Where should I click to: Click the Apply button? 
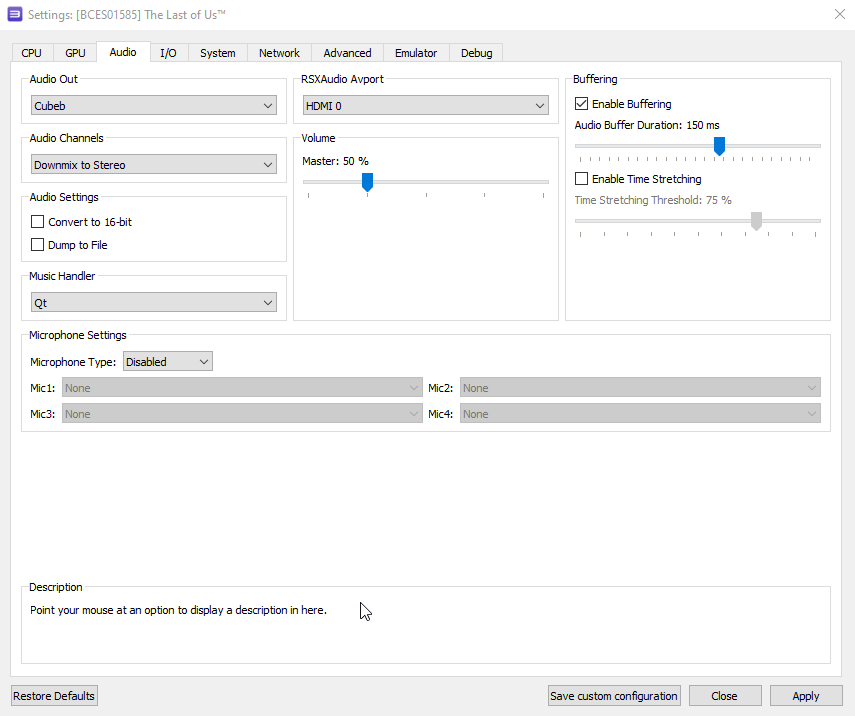pyautogui.click(x=805, y=696)
